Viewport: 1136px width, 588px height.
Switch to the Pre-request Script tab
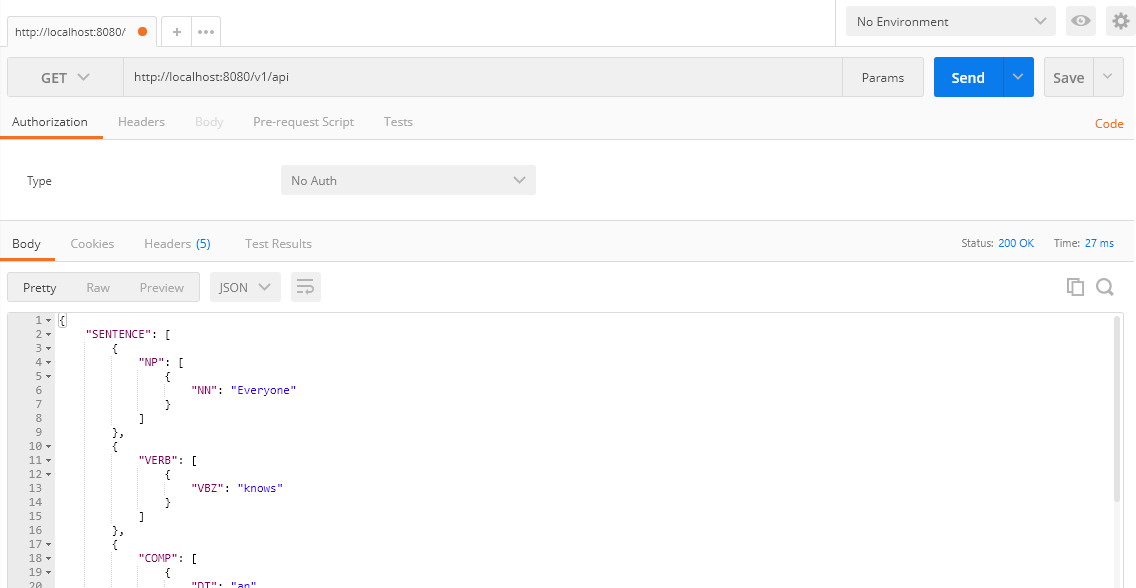[303, 121]
